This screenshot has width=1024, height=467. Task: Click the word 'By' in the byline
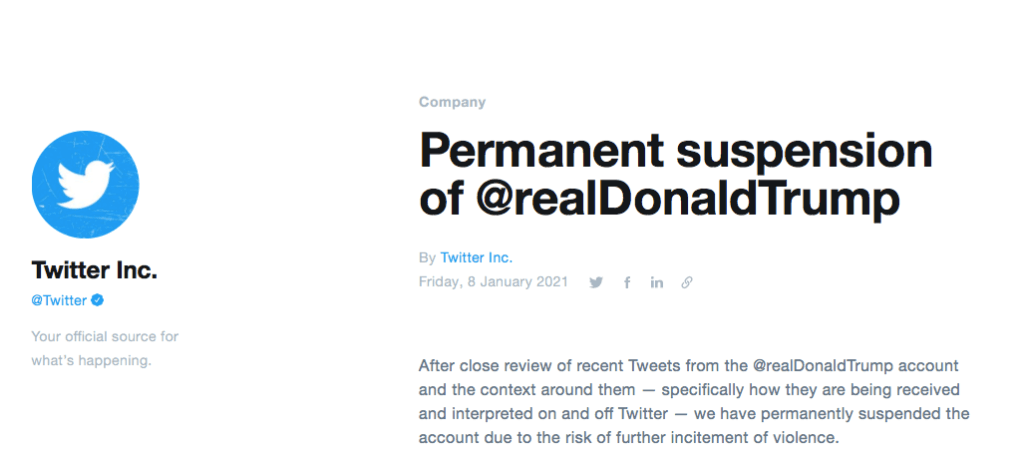(x=427, y=258)
